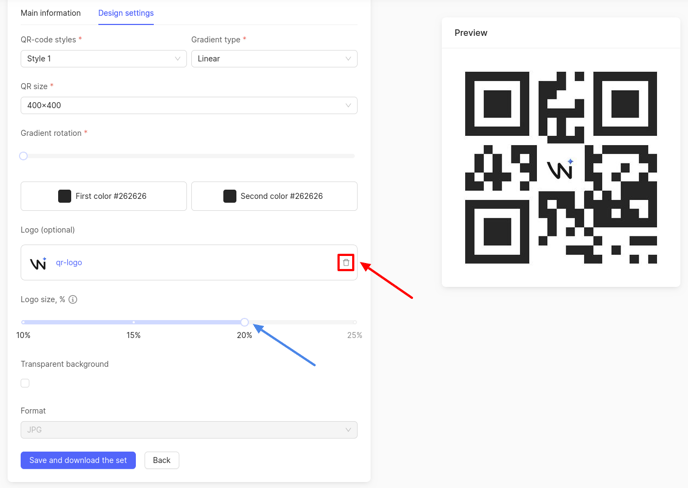Viewport: 688px width, 488px height.
Task: Click the Logo size slider handle
Action: 244,322
